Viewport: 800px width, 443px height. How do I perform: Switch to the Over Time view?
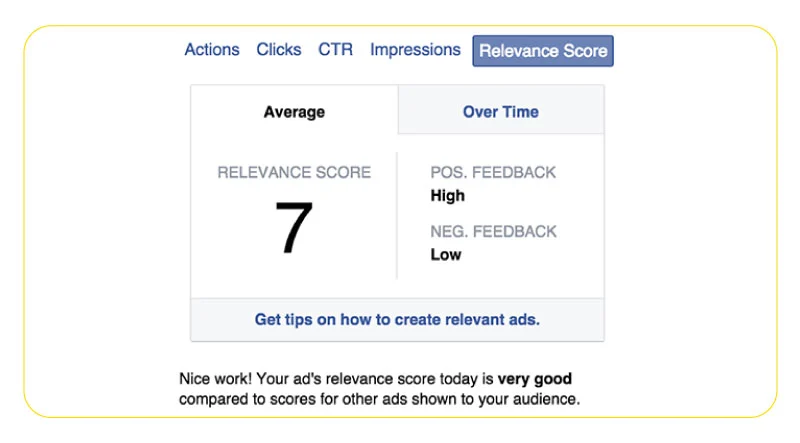tap(501, 111)
